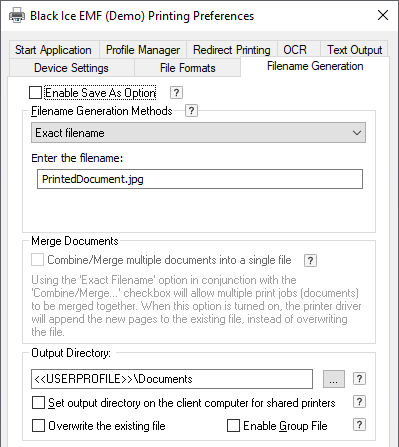The width and height of the screenshot is (399, 447).
Task: Select the Filename Generation tab
Action: (x=315, y=66)
